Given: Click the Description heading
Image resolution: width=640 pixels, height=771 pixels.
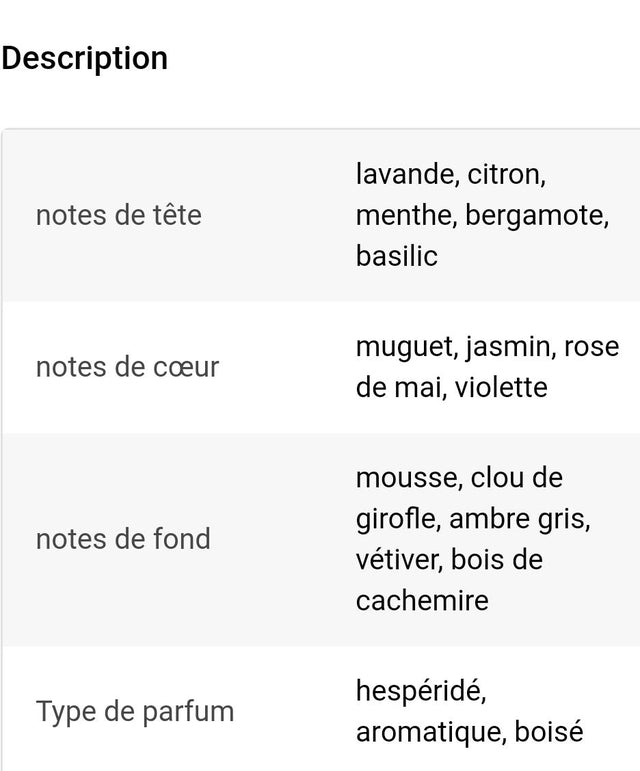Looking at the screenshot, I should 85,58.
